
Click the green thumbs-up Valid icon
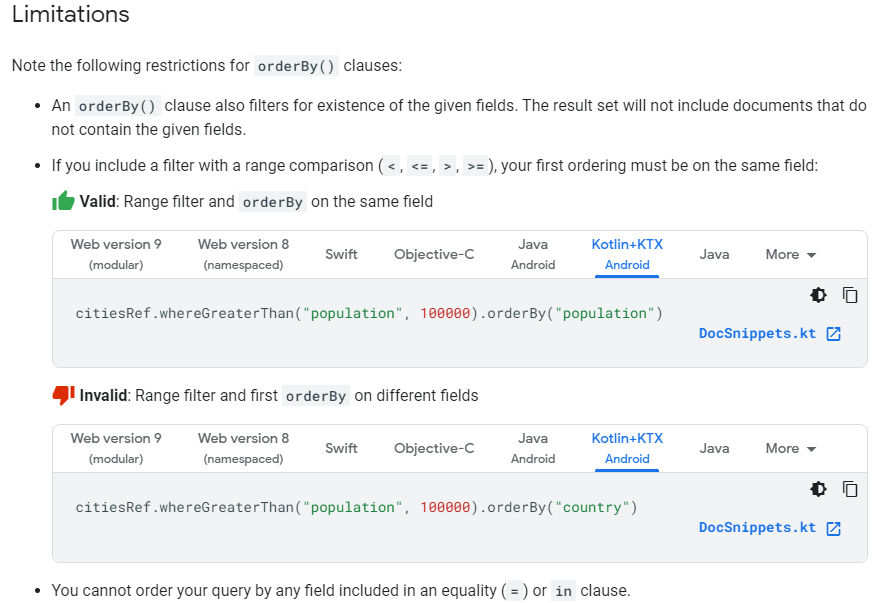(x=63, y=201)
